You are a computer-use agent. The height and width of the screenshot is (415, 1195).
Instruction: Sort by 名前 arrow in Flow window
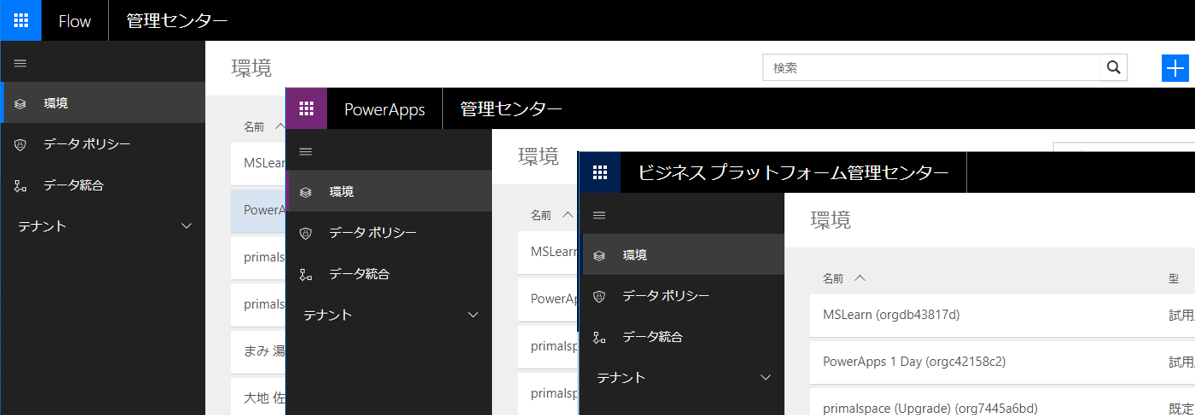coord(279,126)
